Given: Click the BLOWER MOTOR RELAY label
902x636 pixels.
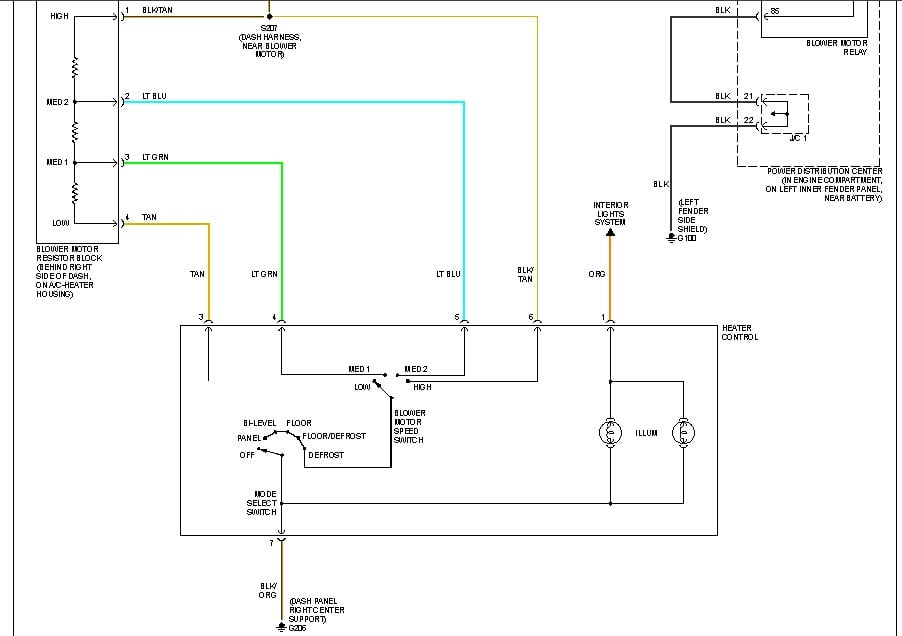Looking at the screenshot, I should point(837,47).
